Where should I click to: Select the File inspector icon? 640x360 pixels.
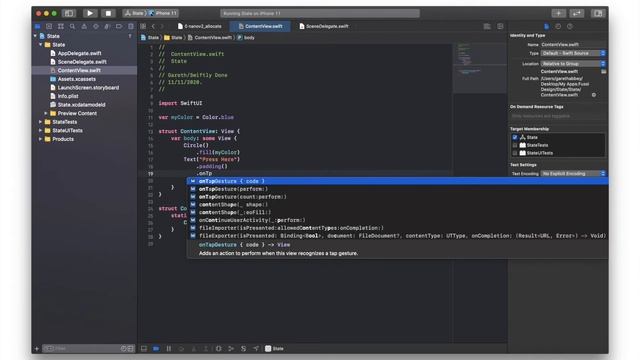click(x=547, y=26)
